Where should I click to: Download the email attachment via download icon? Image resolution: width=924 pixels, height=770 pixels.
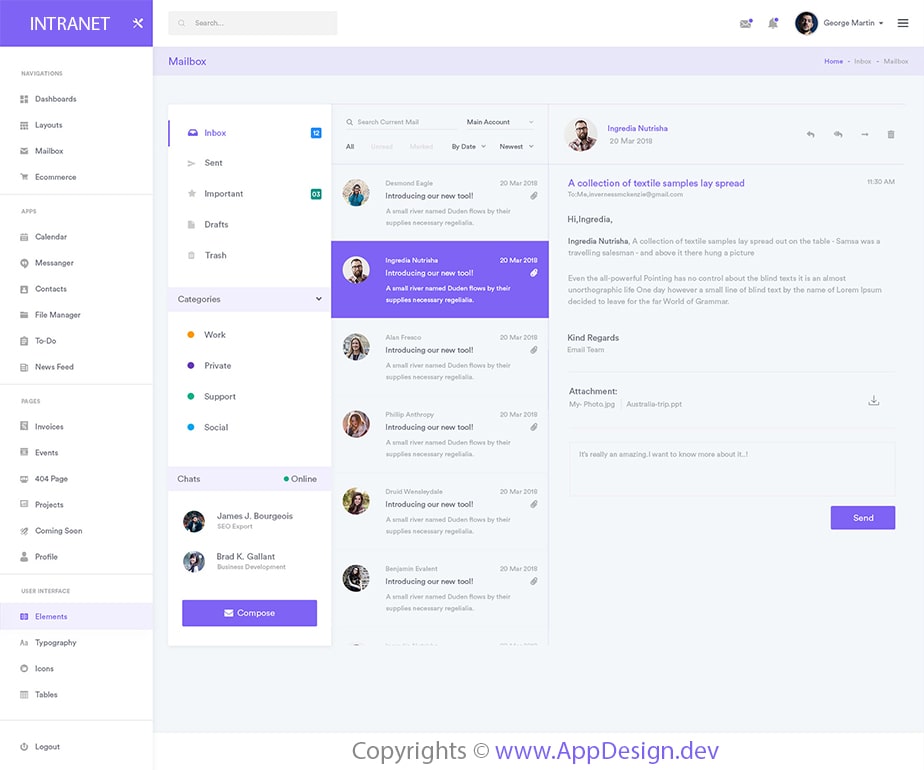click(x=873, y=398)
